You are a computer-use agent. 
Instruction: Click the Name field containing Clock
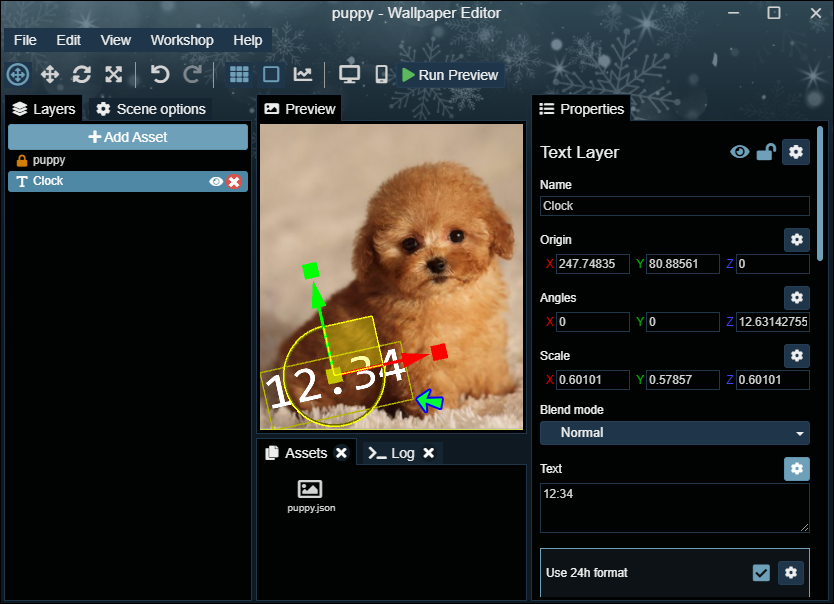click(674, 206)
